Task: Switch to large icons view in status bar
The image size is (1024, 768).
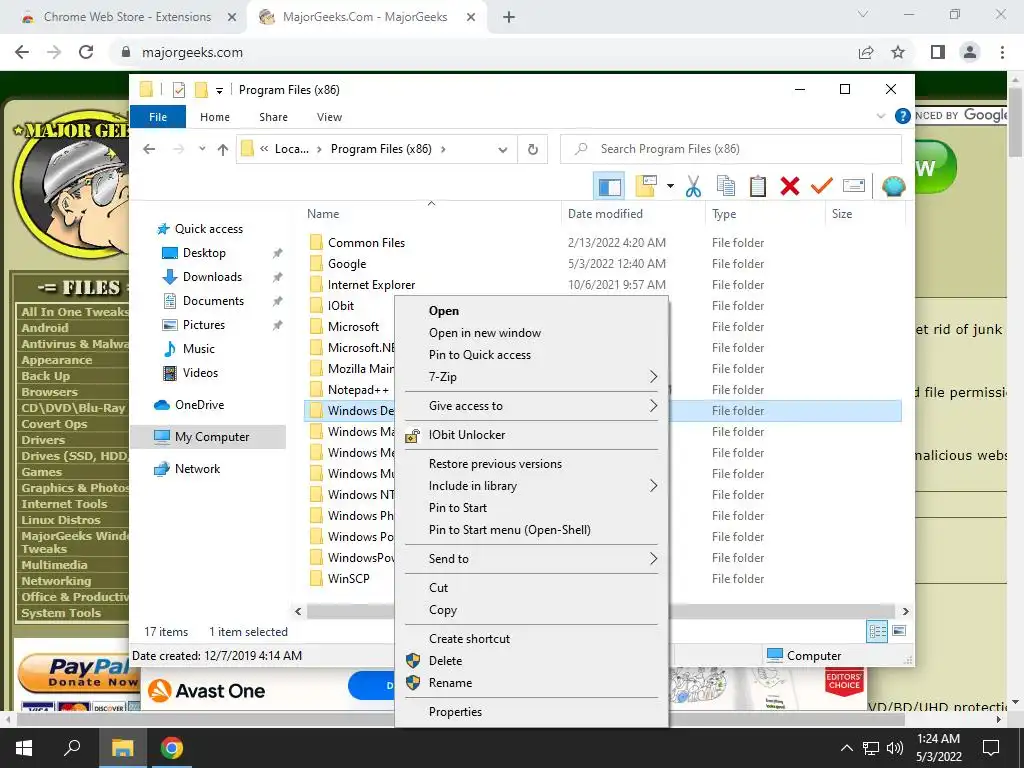Action: [x=899, y=632]
